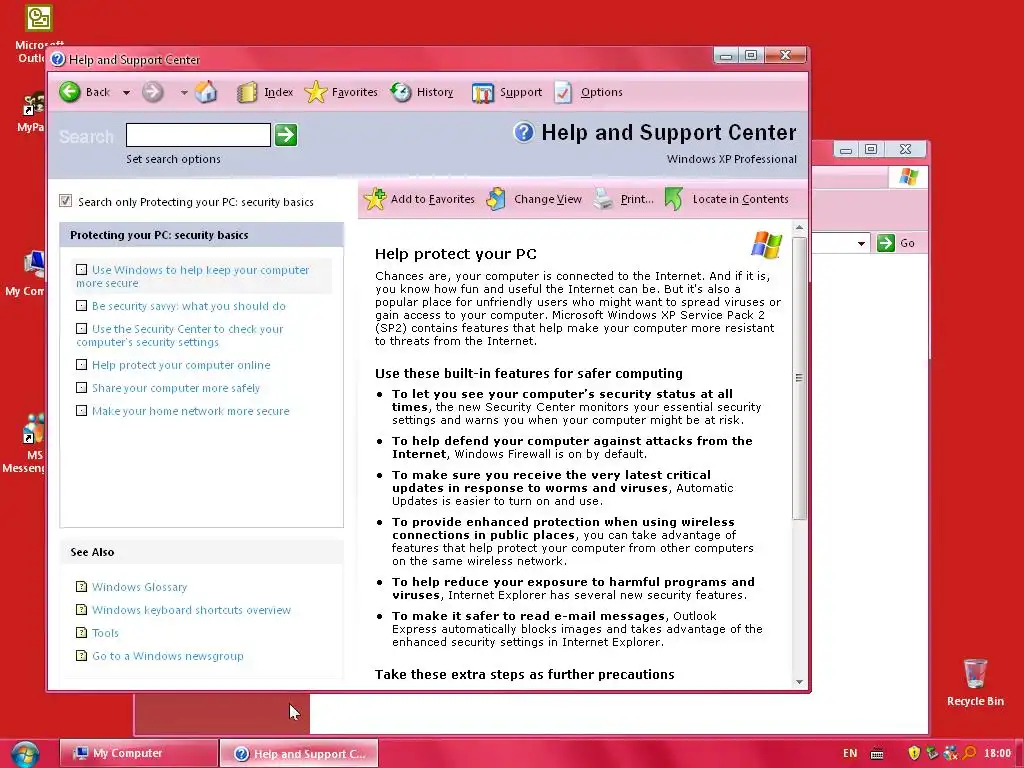Image resolution: width=1024 pixels, height=768 pixels.
Task: Open 'Make your home network more secure' topic
Action: click(x=190, y=411)
